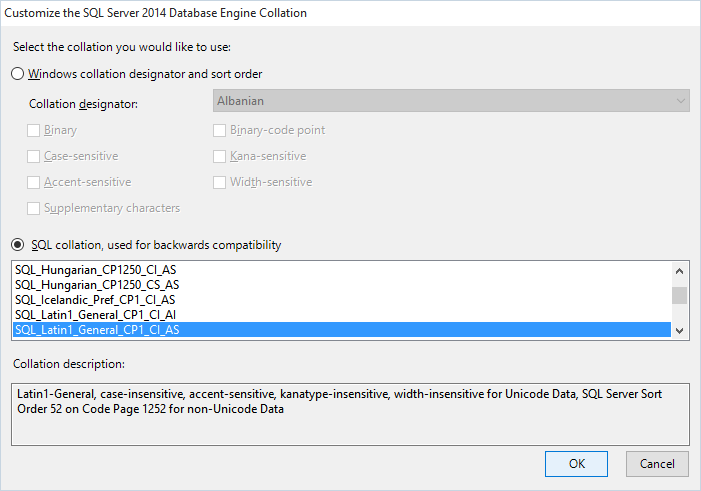Image resolution: width=701 pixels, height=491 pixels.
Task: Select SQL_Hungarian_CP1250_CS_AS in the list
Action: click(x=342, y=285)
